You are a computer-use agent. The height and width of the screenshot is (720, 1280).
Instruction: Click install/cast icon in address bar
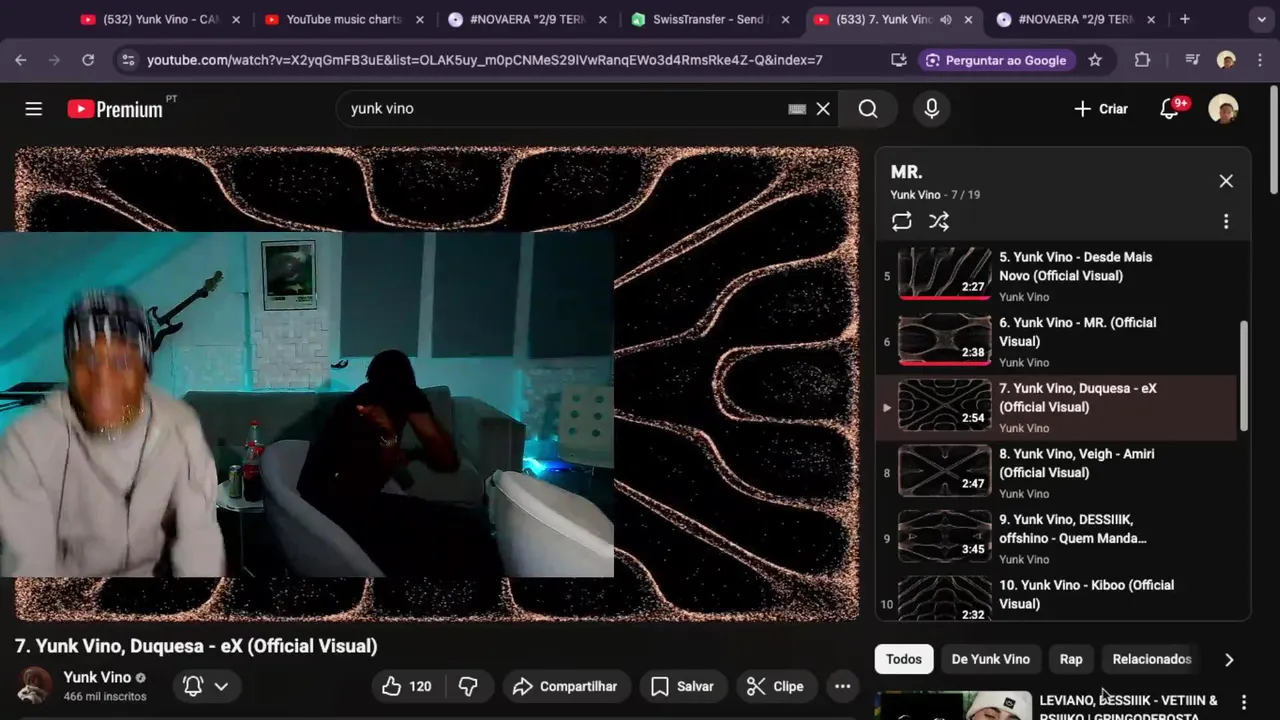(899, 60)
